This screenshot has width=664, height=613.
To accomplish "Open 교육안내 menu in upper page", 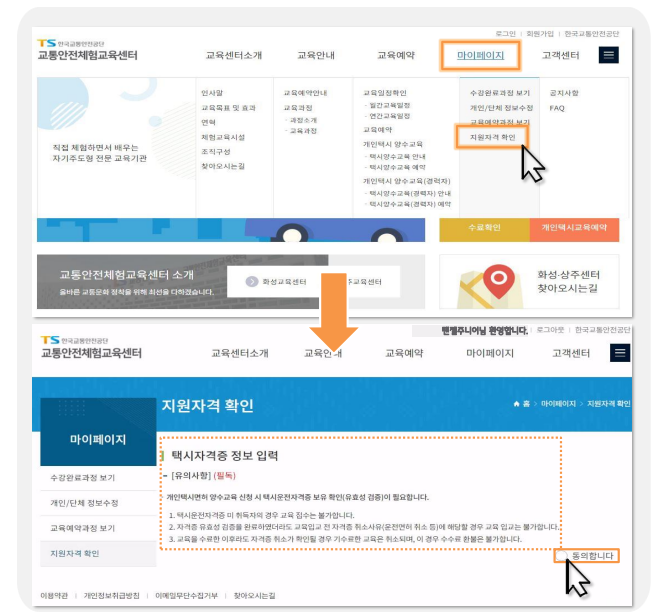I will 316,55.
